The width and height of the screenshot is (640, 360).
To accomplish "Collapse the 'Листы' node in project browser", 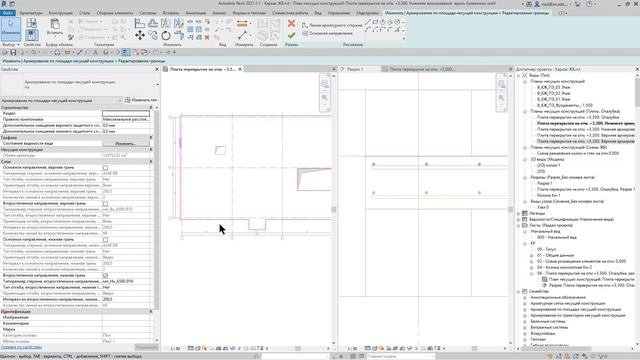I will [519, 225].
